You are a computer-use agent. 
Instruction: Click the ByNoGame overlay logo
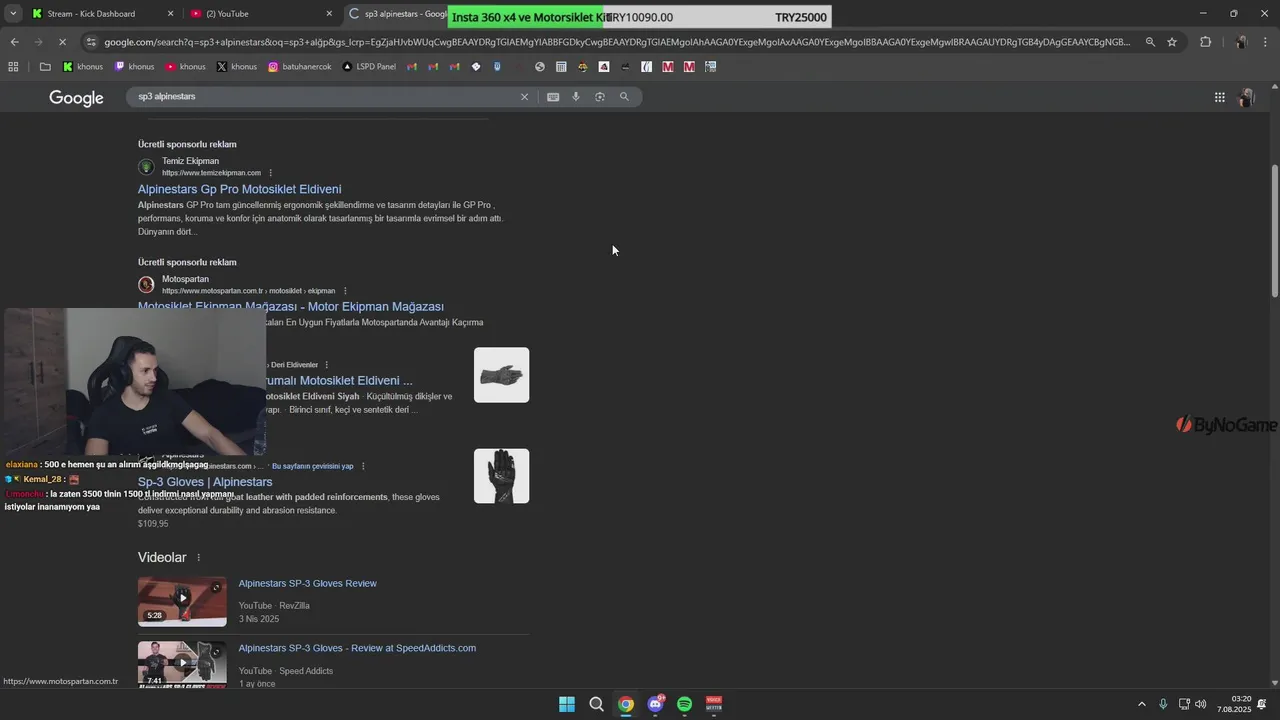[1226, 425]
